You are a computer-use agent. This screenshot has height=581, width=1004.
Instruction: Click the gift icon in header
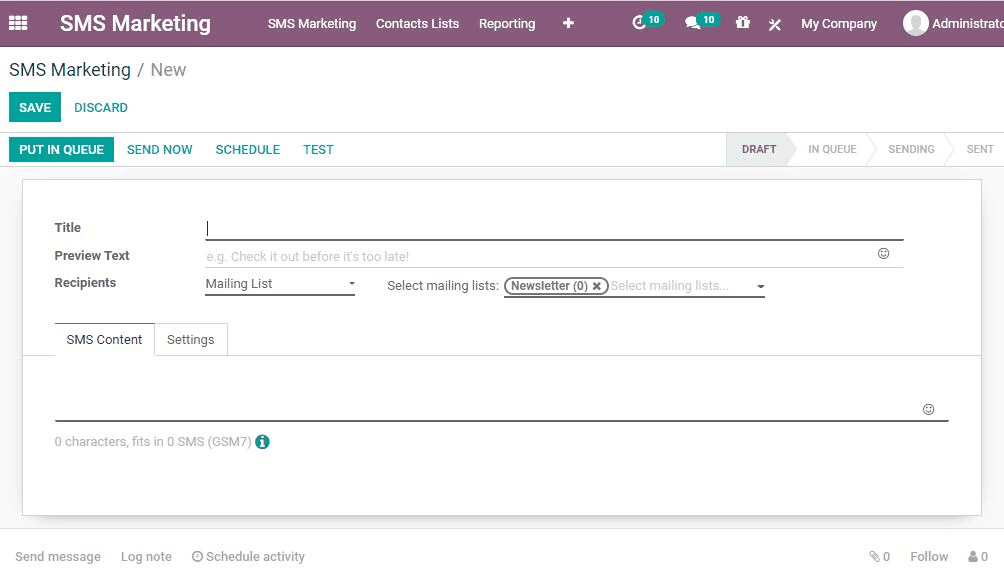point(743,22)
